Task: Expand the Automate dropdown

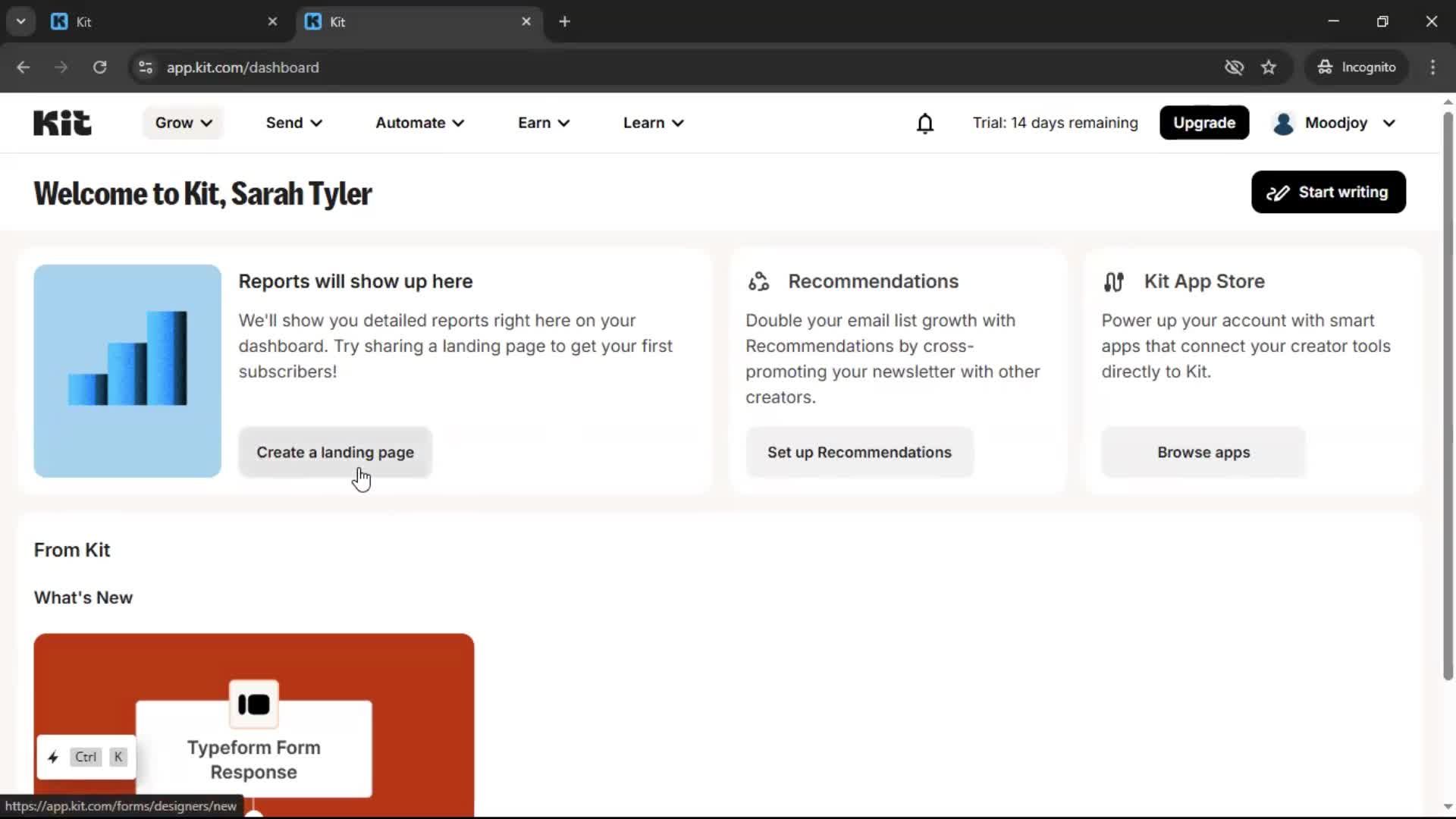Action: (x=419, y=122)
